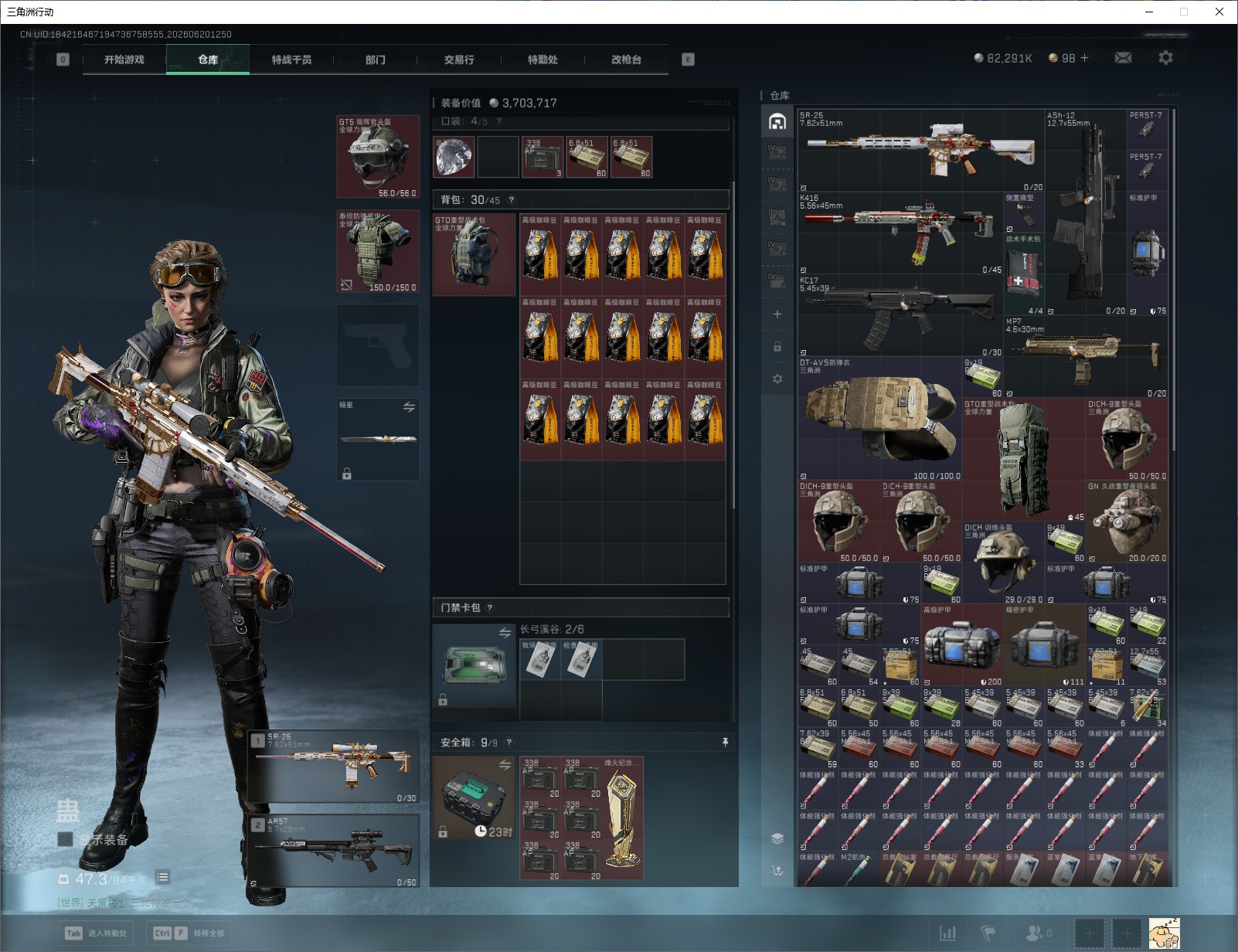Click the player avatar picture
This screenshot has width=1238, height=952.
coord(1164,933)
